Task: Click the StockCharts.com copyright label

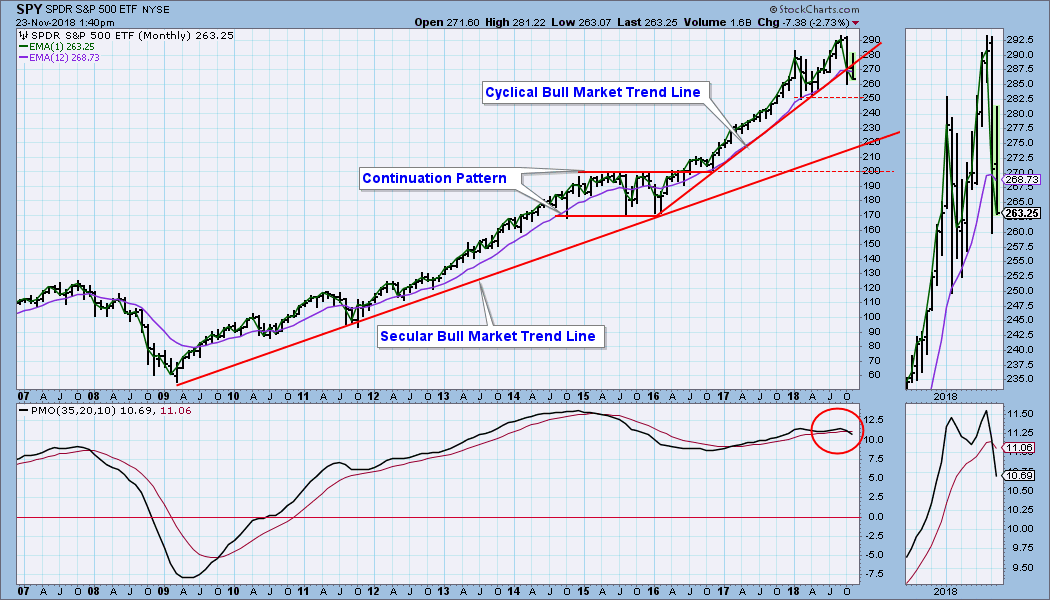Action: point(814,9)
